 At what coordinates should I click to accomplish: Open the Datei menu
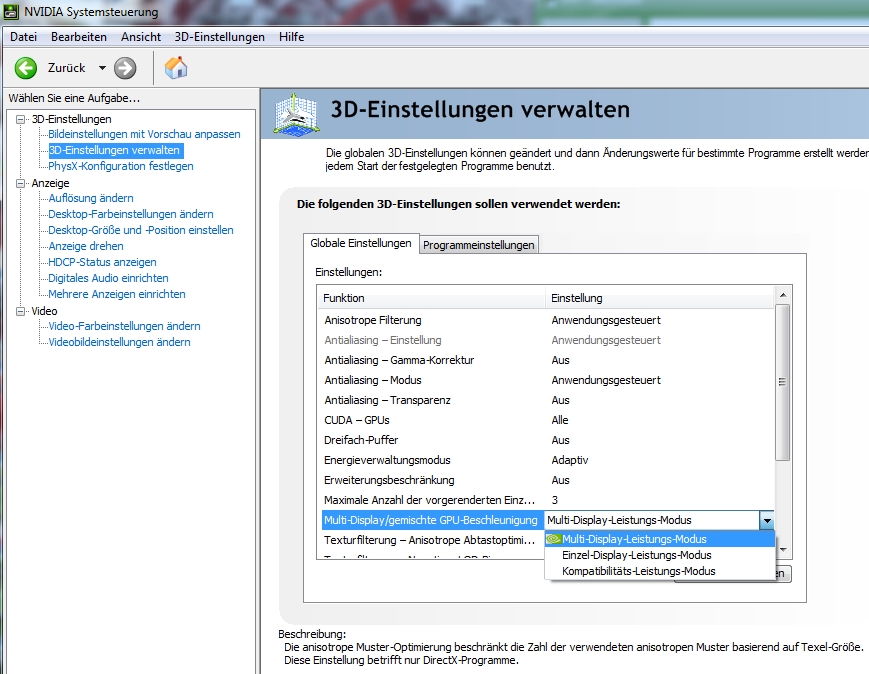point(23,37)
